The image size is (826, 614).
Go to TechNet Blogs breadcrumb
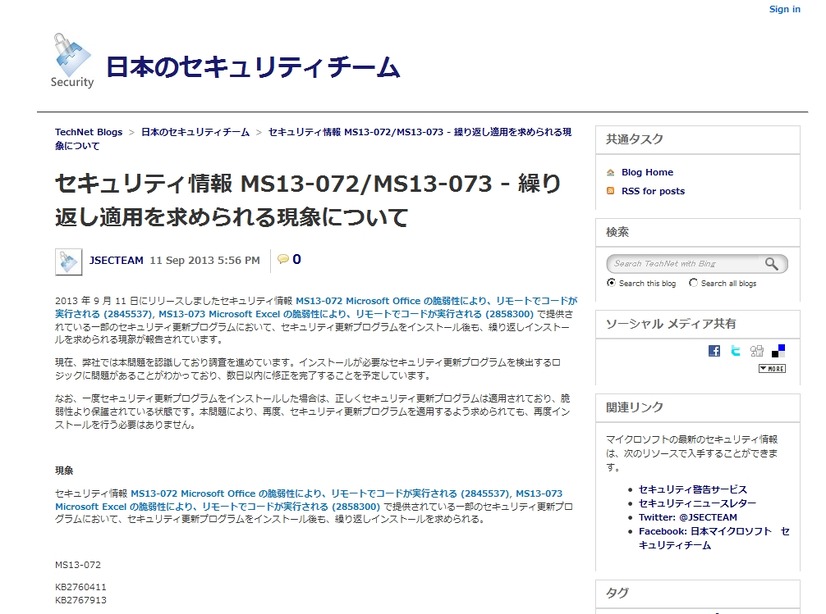[x=88, y=132]
